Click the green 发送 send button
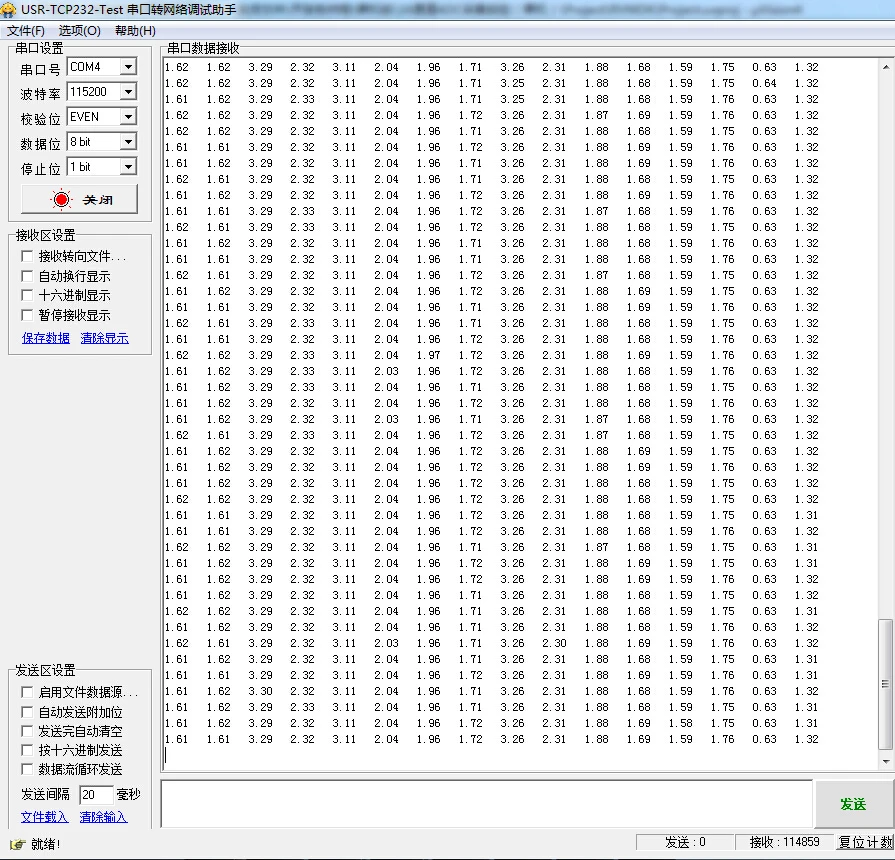The width and height of the screenshot is (895, 860). [x=853, y=804]
